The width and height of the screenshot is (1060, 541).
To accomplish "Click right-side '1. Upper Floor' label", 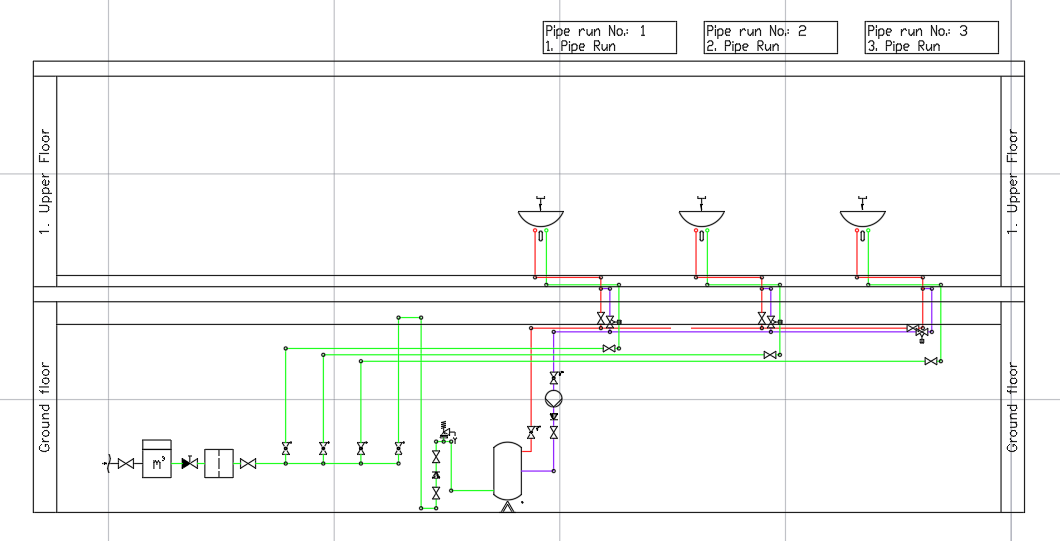I will coord(1012,181).
